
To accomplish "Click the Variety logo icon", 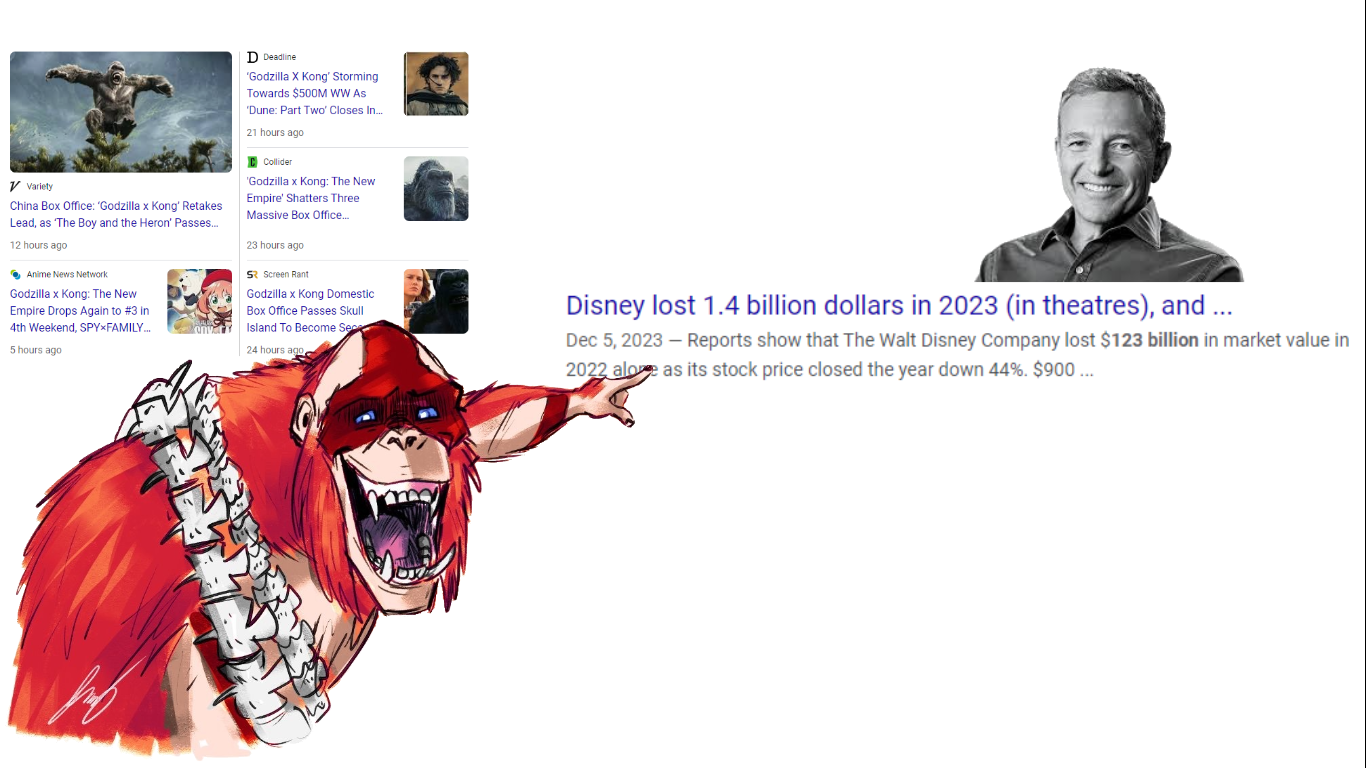I will [x=15, y=186].
